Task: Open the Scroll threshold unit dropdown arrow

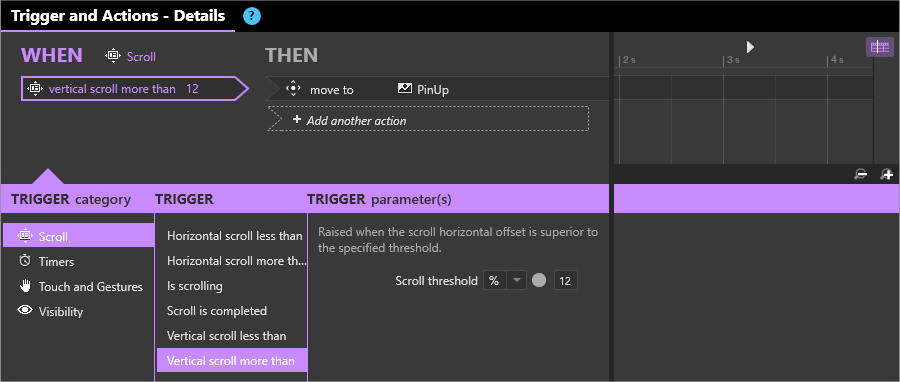Action: [517, 280]
